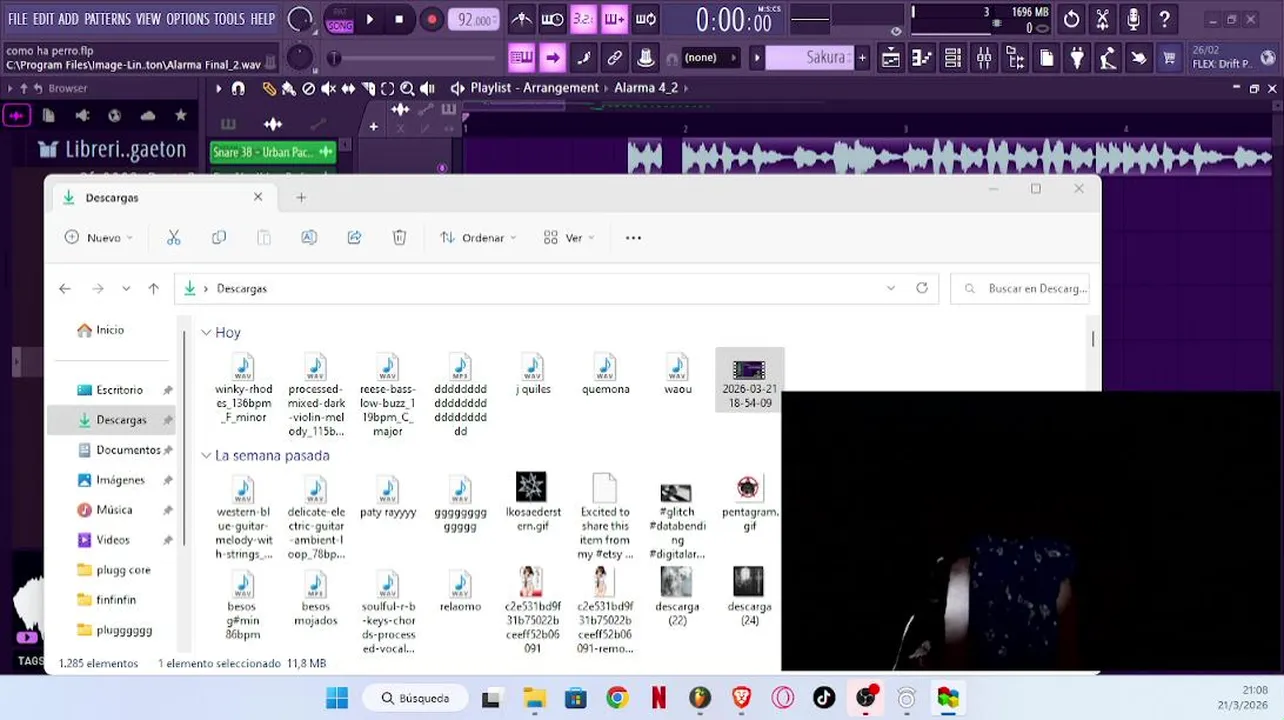This screenshot has width=1284, height=720.
Task: Add a new Explorer tab with plus
Action: pyautogui.click(x=301, y=197)
